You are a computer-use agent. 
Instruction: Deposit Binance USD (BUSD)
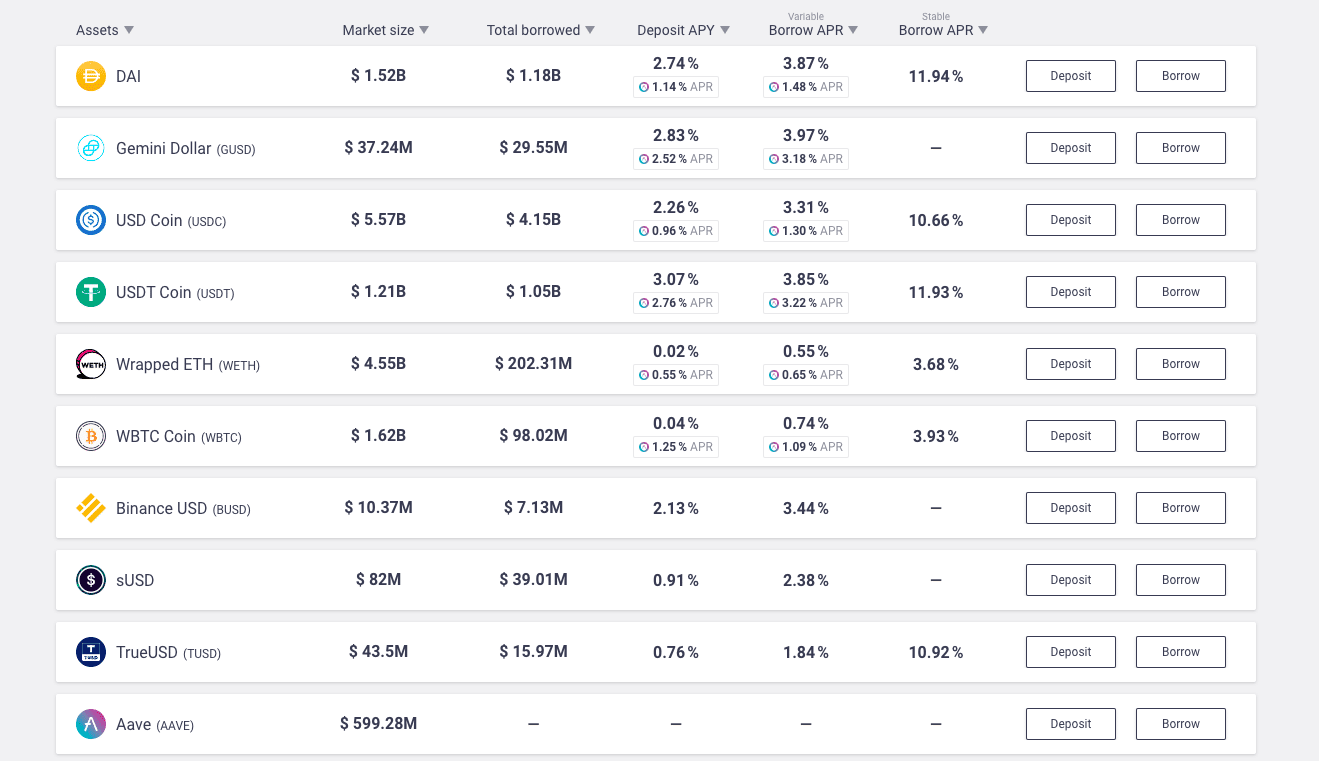coord(1071,508)
